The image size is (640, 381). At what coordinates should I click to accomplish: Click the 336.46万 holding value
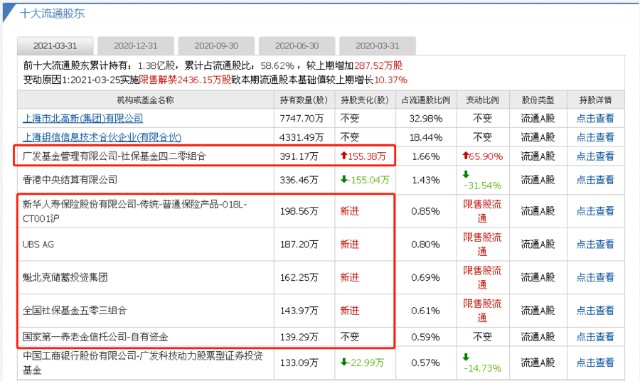coord(299,180)
